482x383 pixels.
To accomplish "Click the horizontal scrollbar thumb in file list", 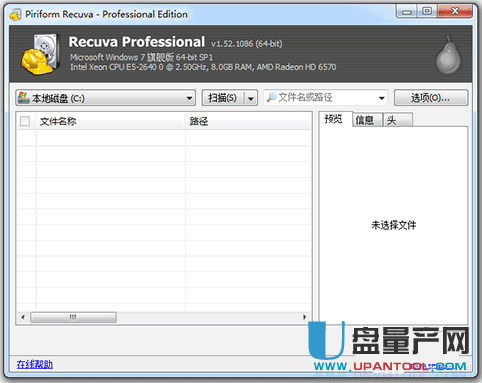I will coord(73,317).
